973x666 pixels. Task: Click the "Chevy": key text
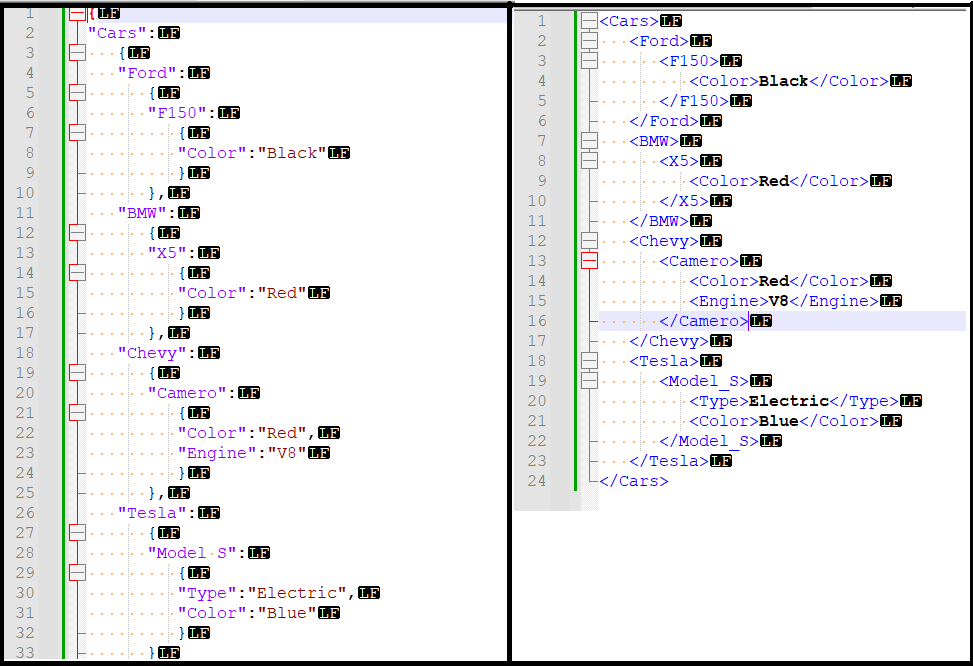click(x=156, y=353)
